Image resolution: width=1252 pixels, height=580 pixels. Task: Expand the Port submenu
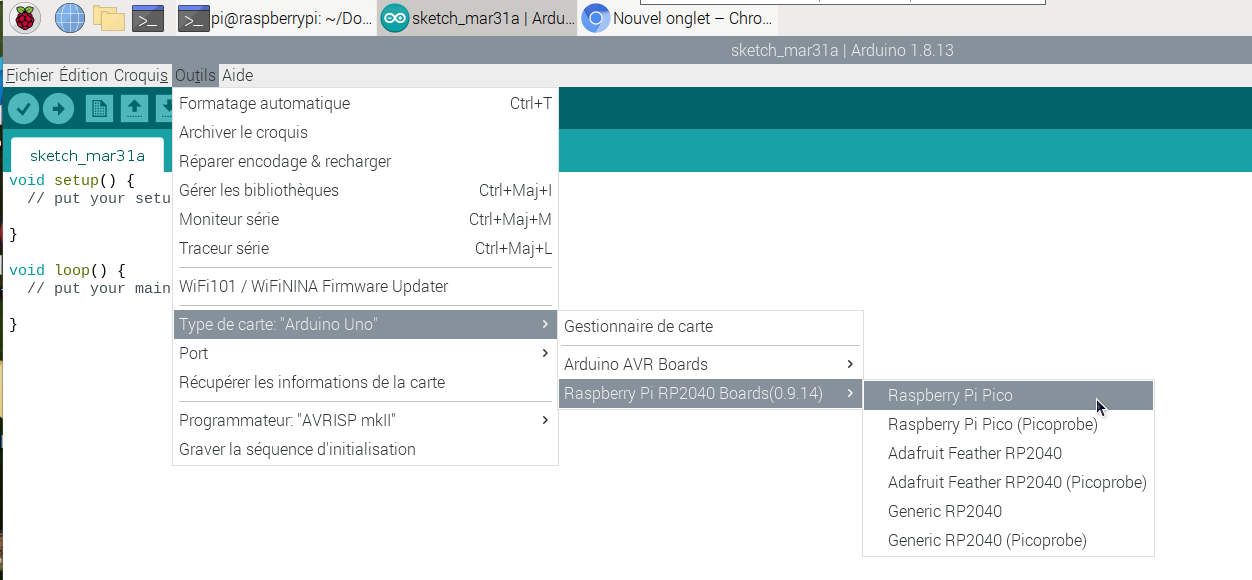tap(365, 353)
